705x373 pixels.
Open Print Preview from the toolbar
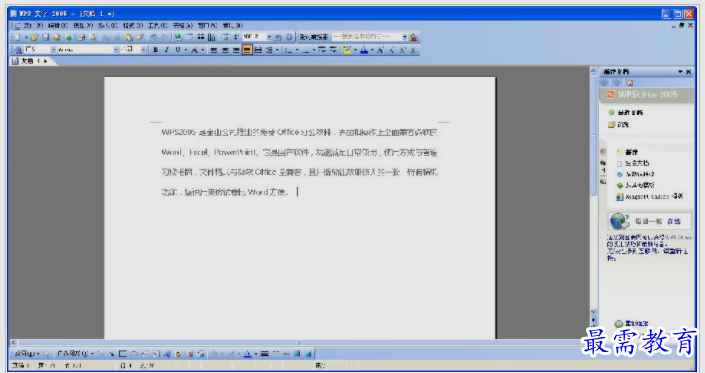pos(93,37)
